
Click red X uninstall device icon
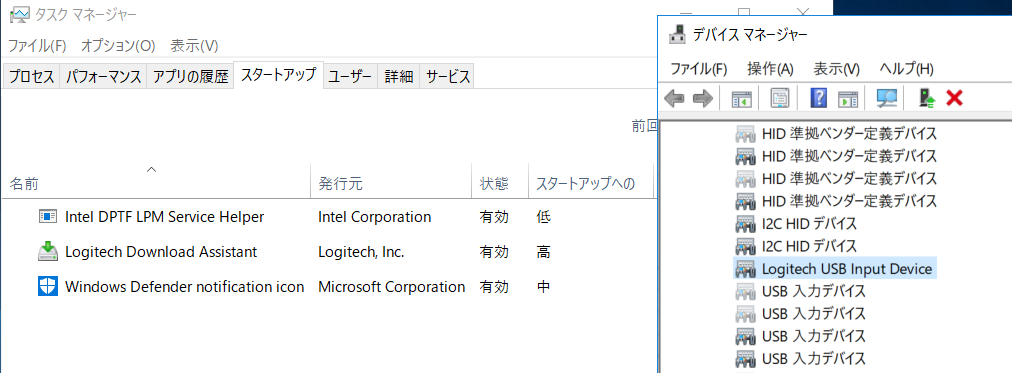coord(955,98)
